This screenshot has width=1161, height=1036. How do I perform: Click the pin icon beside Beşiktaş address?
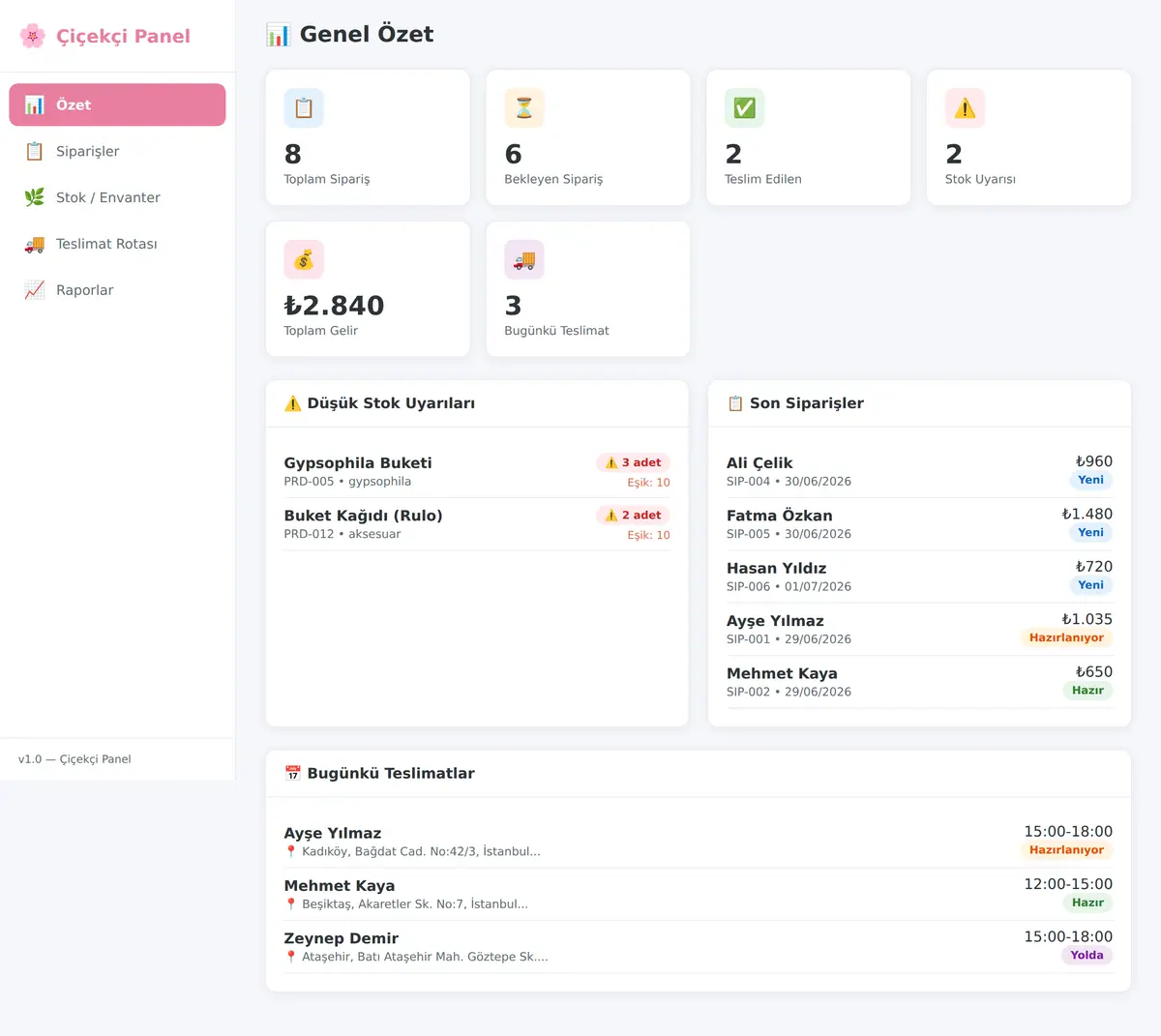[290, 904]
